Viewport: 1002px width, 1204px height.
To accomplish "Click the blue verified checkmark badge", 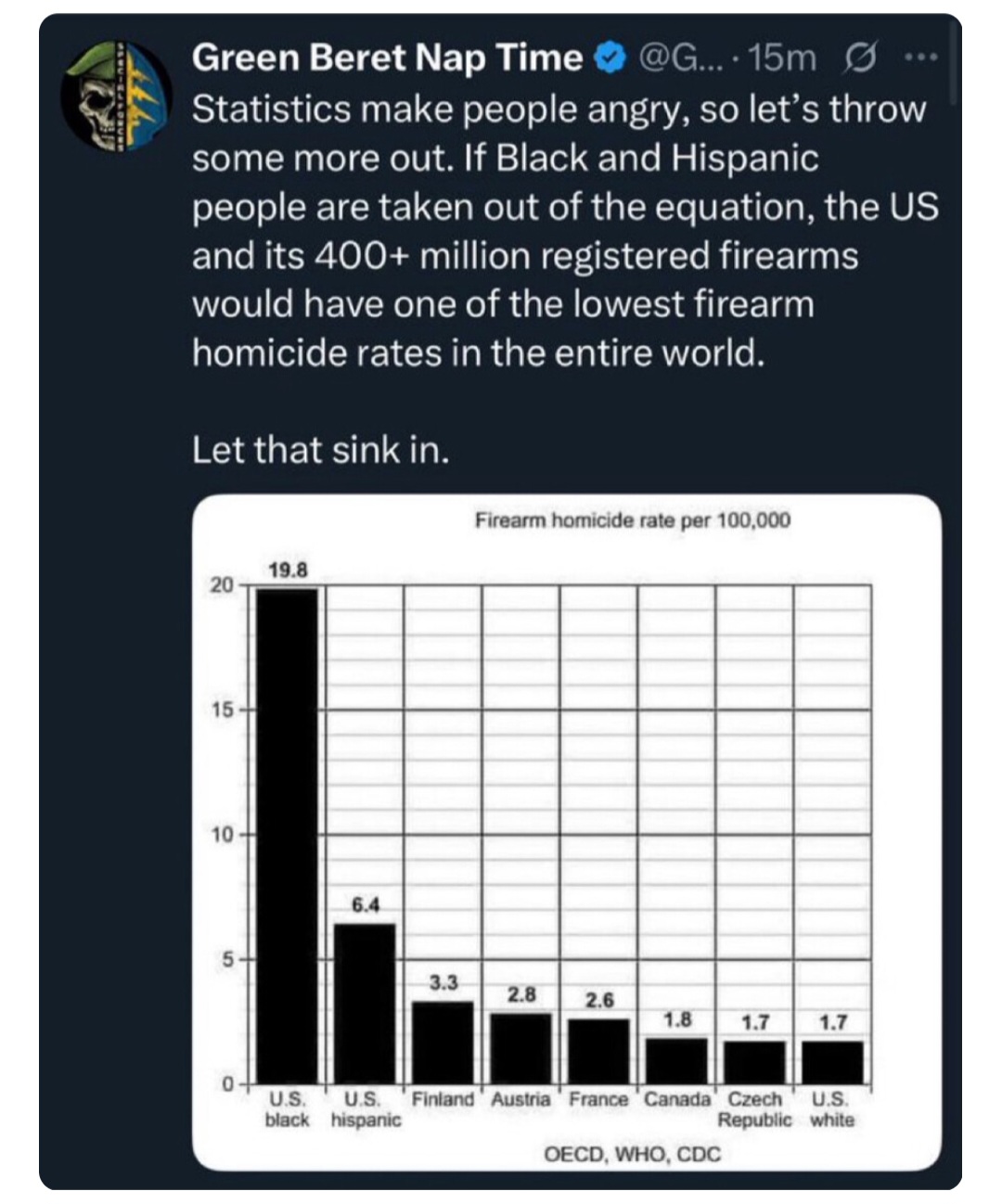I will [607, 59].
